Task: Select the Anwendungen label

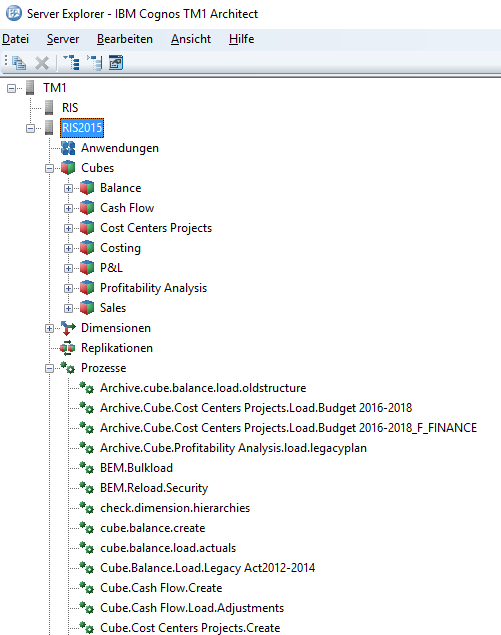Action: (x=120, y=148)
